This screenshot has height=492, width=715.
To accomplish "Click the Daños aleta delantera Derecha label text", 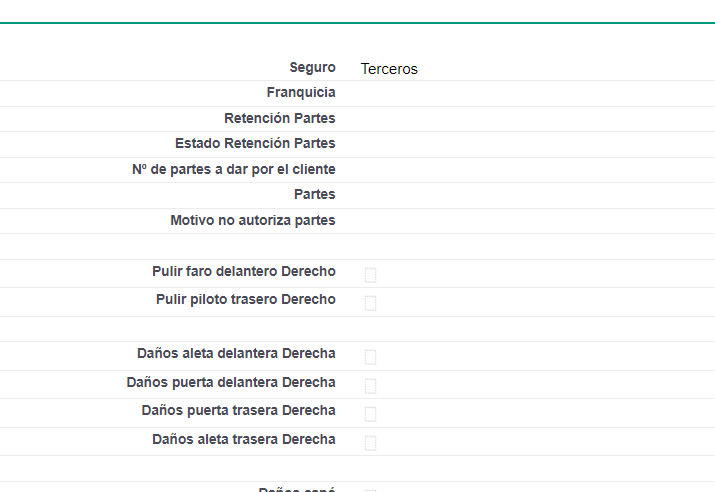I will click(x=236, y=353).
